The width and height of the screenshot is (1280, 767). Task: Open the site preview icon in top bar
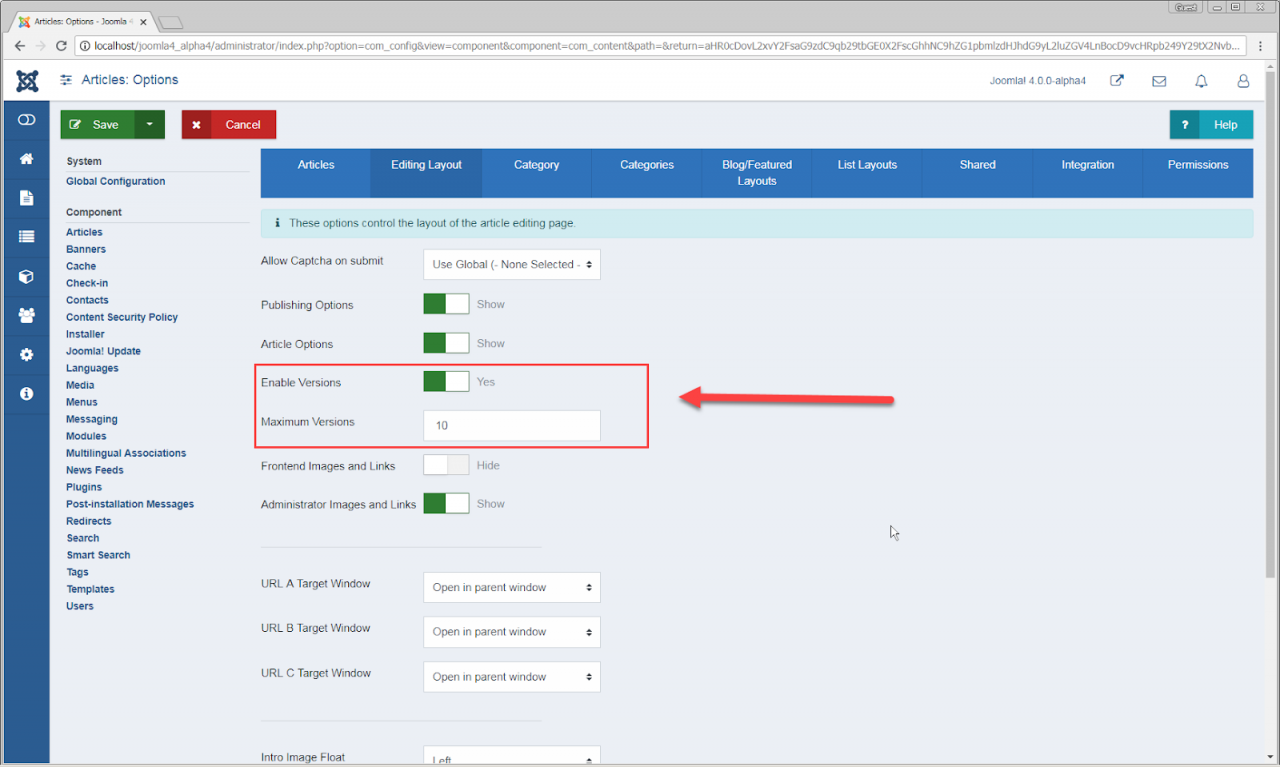click(x=1116, y=81)
